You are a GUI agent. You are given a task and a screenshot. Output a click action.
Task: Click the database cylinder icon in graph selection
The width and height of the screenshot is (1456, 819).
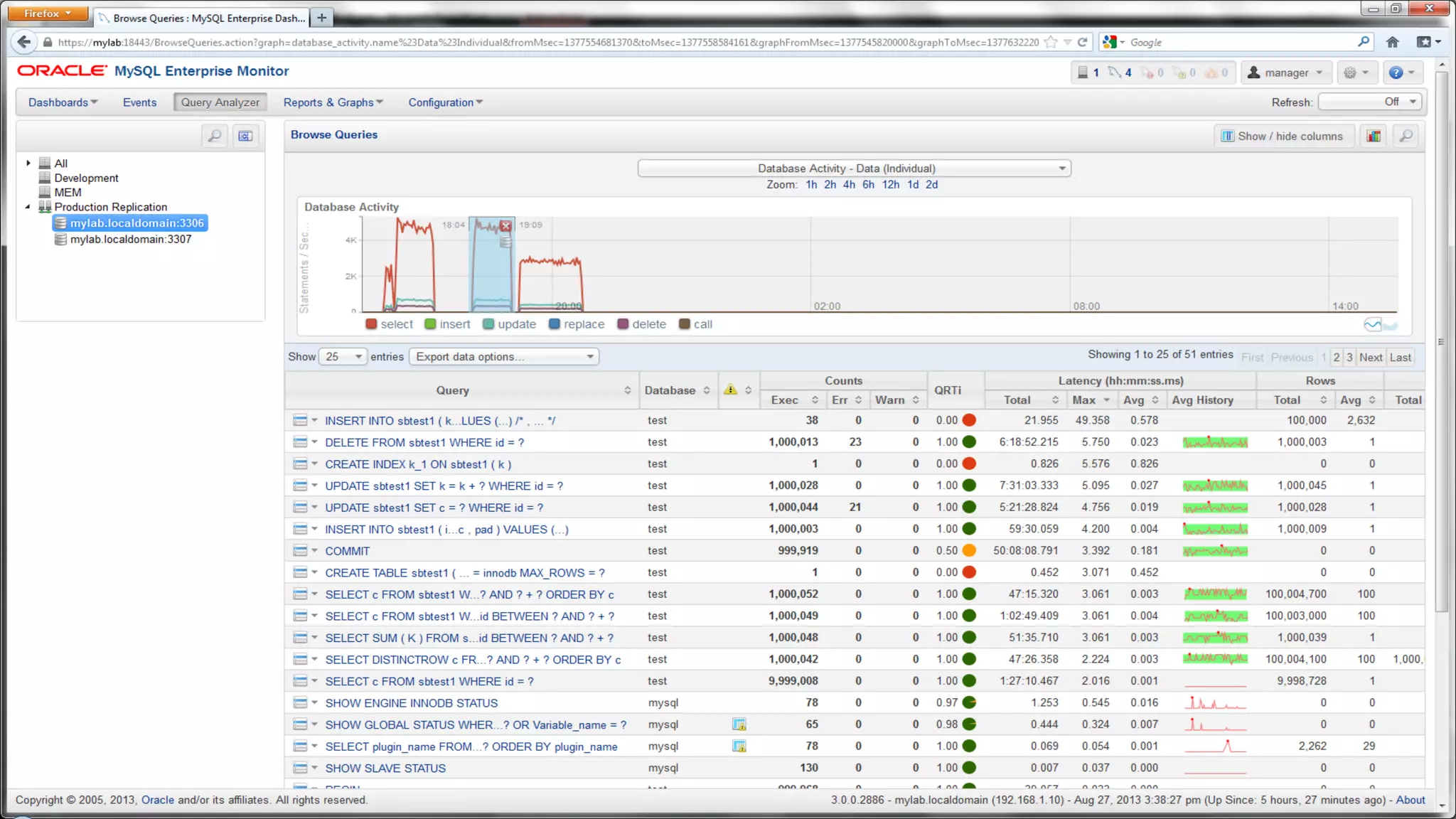click(505, 242)
